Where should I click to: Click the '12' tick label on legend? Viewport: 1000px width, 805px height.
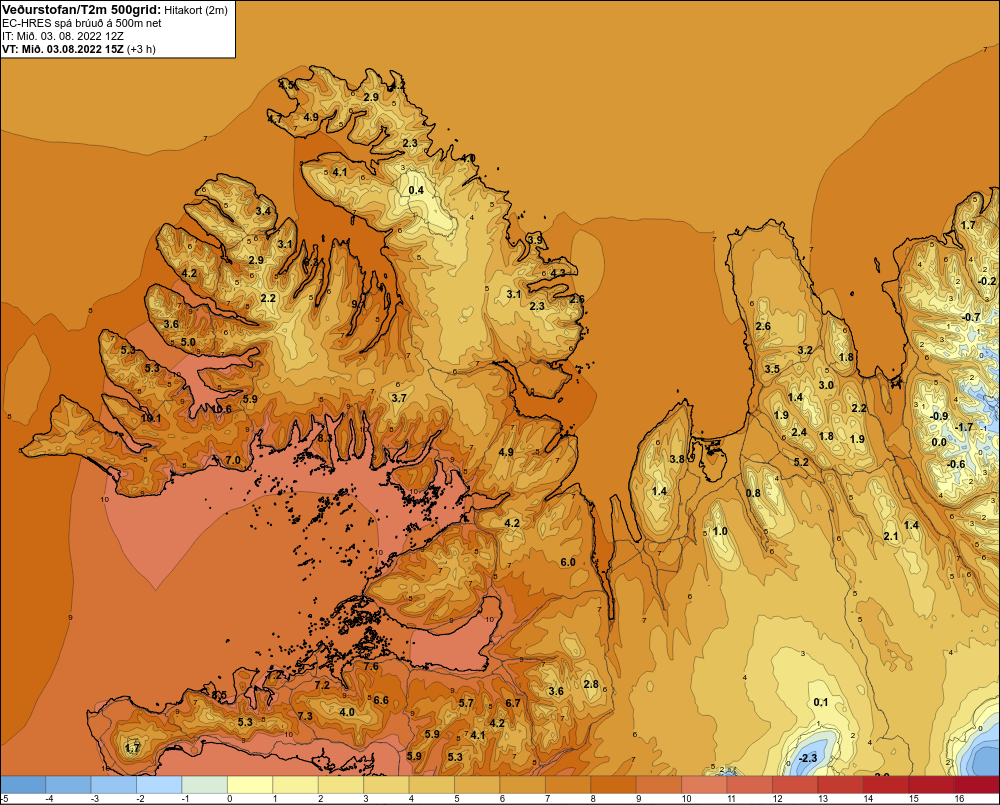tap(777, 799)
